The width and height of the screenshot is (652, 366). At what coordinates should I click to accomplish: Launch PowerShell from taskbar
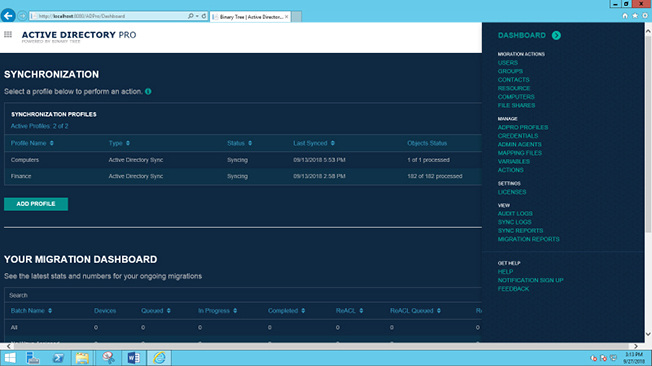58,358
